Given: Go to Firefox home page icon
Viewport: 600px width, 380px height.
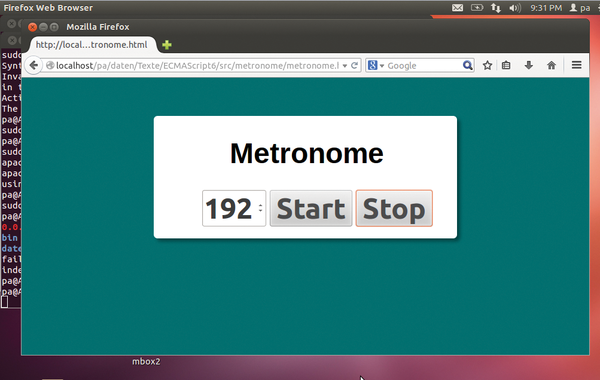Looking at the screenshot, I should pyautogui.click(x=551, y=65).
